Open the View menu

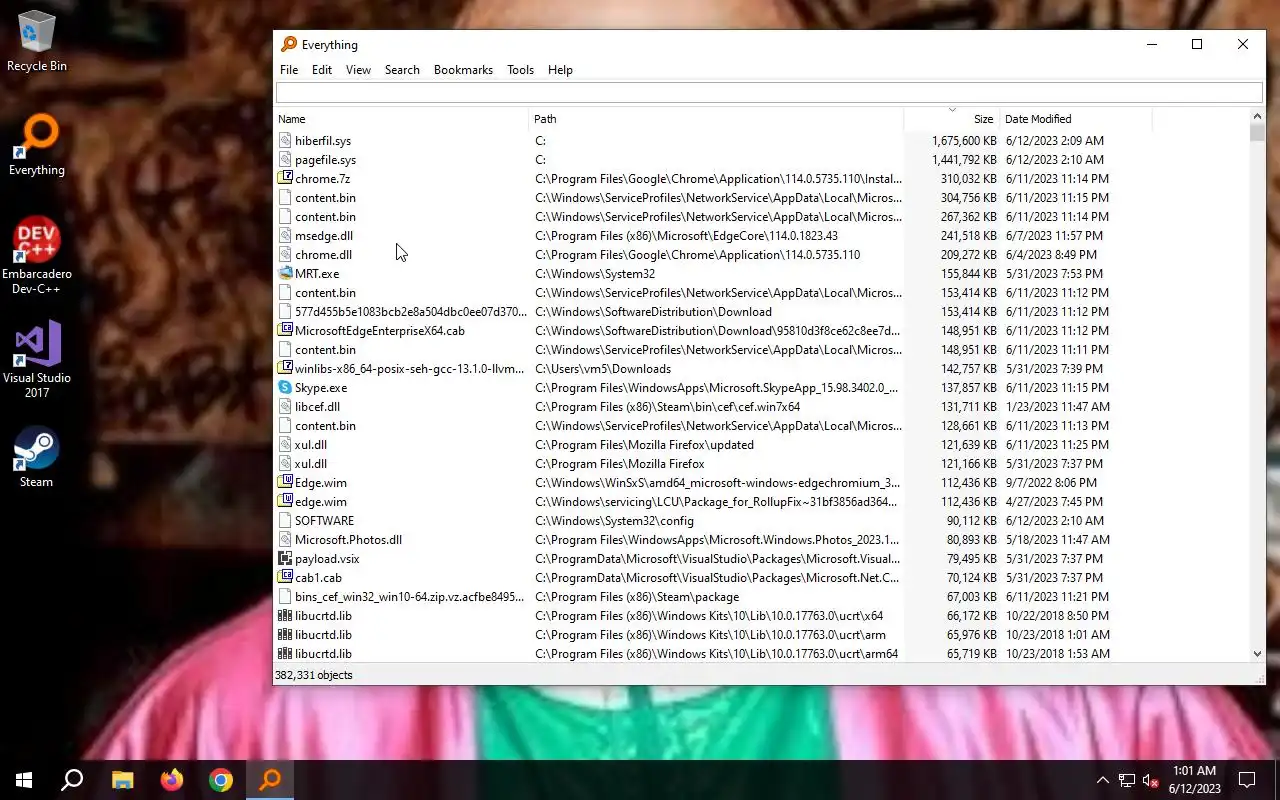coord(358,70)
